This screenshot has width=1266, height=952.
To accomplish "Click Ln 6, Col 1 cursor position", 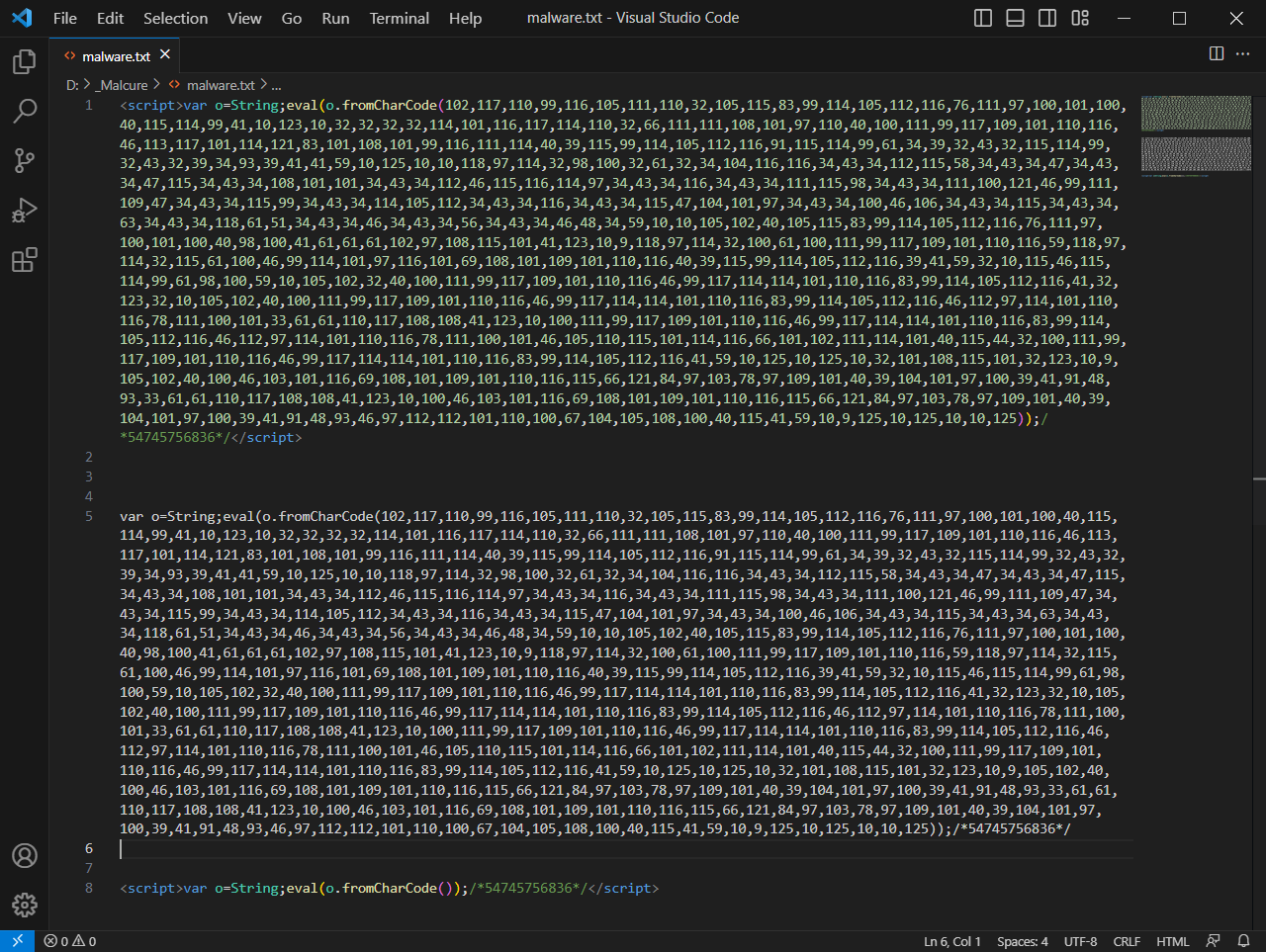I will tap(951, 941).
